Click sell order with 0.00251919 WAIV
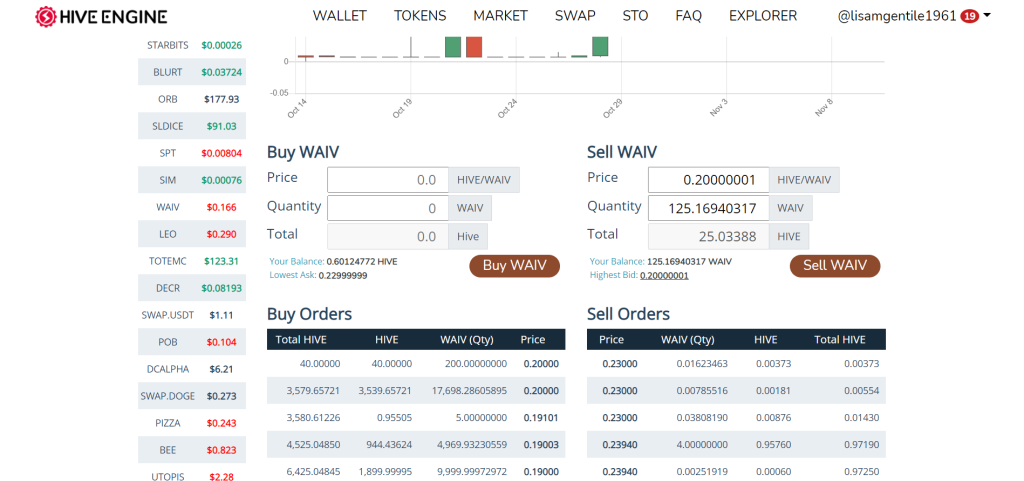The width and height of the screenshot is (1024, 481). [x=737, y=470]
